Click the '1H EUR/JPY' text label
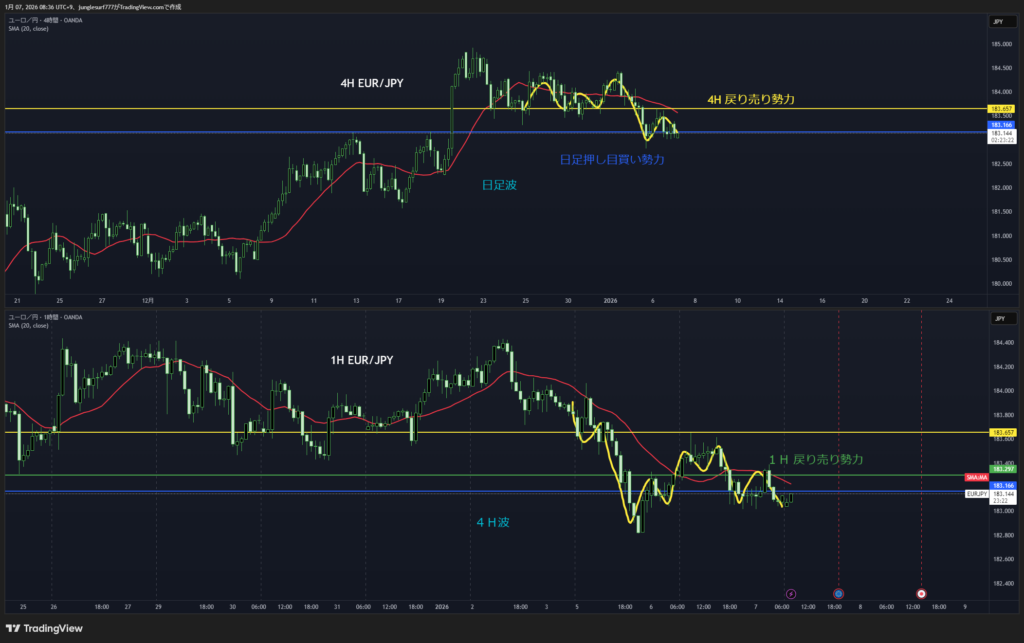Viewport: 1024px width, 643px height. pos(362,360)
